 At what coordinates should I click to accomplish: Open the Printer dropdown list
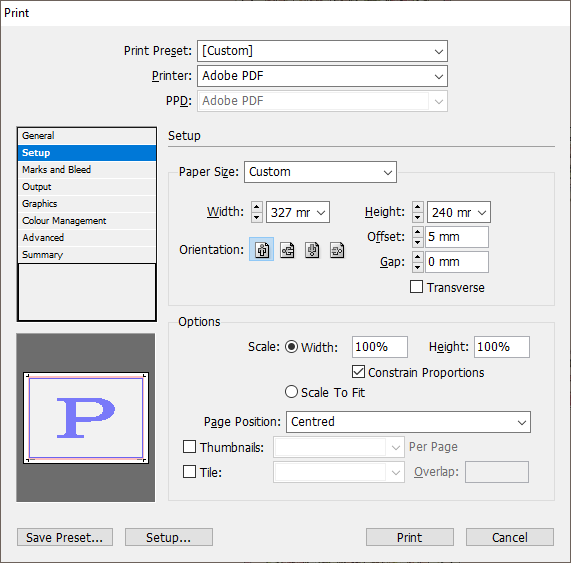(322, 76)
